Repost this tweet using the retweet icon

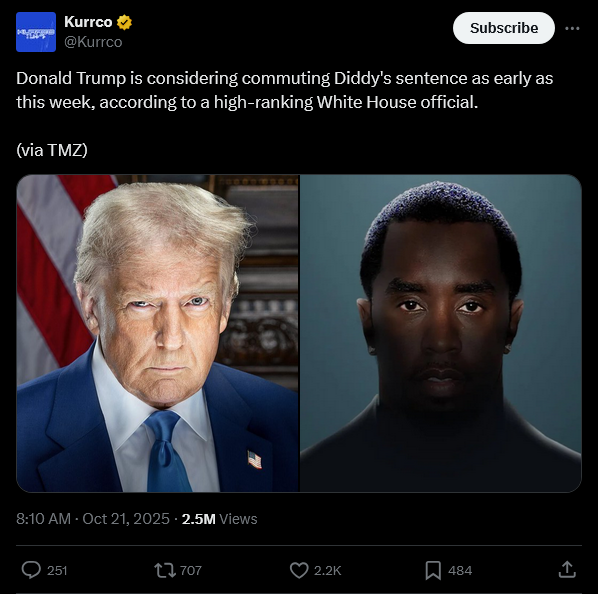pyautogui.click(x=165, y=570)
